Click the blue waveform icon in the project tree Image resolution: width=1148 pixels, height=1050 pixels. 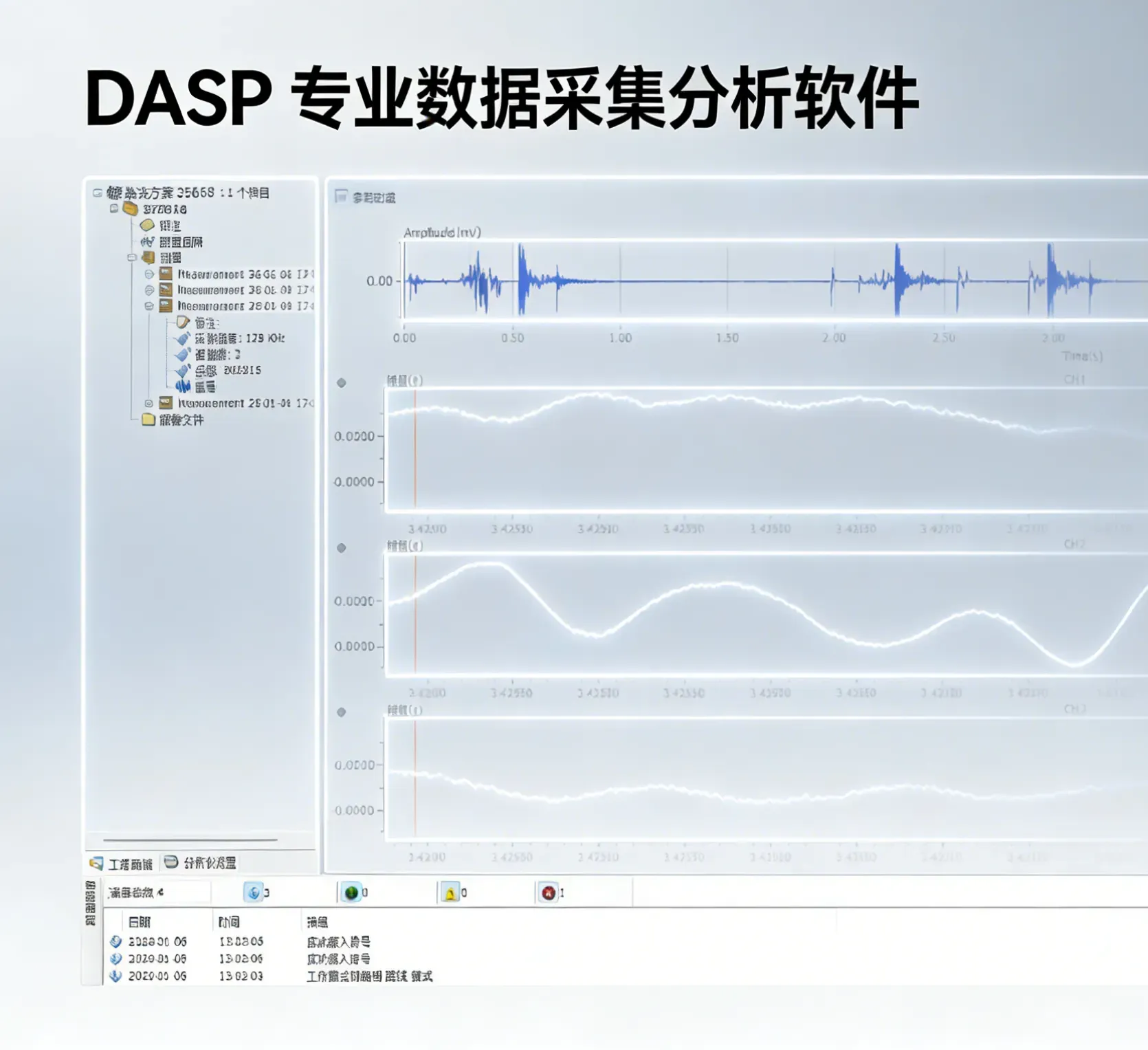[183, 386]
